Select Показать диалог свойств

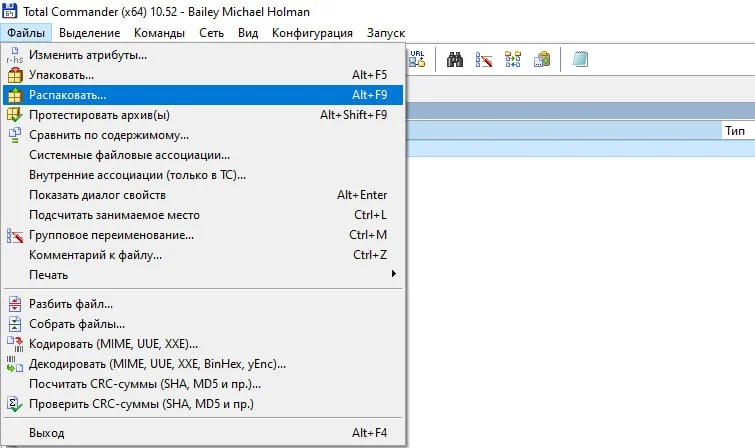203,195
